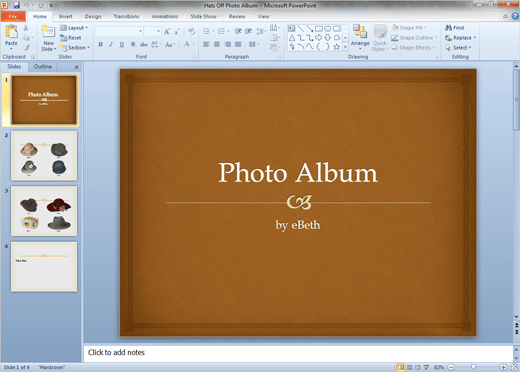Toggle Strikethrough formatting
520x372 pixels.
[144, 44]
